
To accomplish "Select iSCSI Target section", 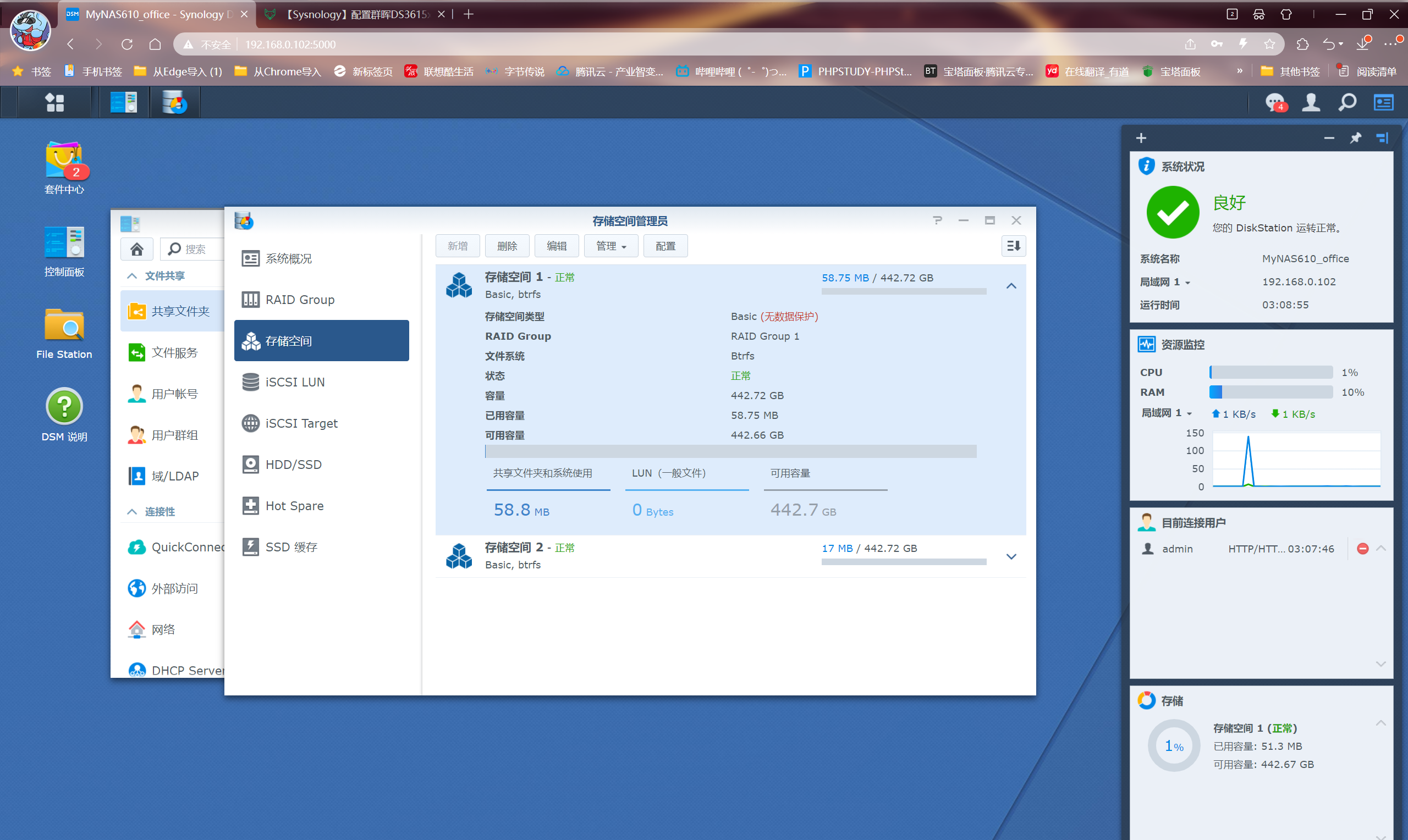I will pos(322,423).
